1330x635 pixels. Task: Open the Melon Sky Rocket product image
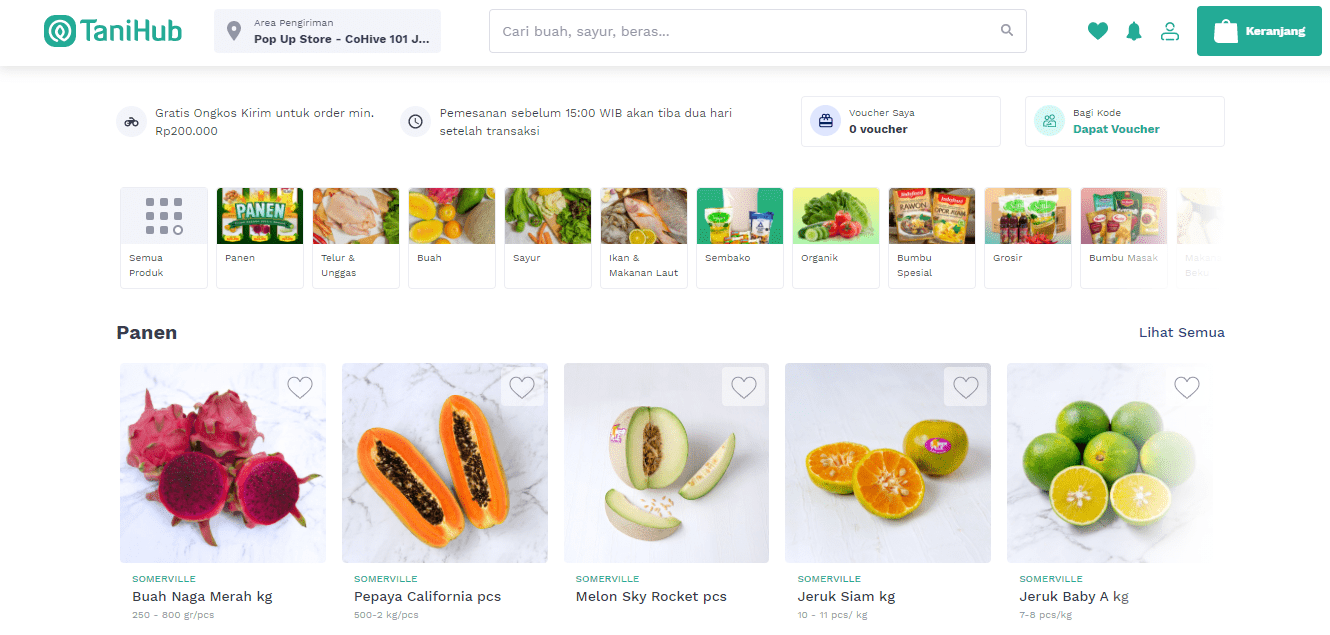pyautogui.click(x=666, y=463)
